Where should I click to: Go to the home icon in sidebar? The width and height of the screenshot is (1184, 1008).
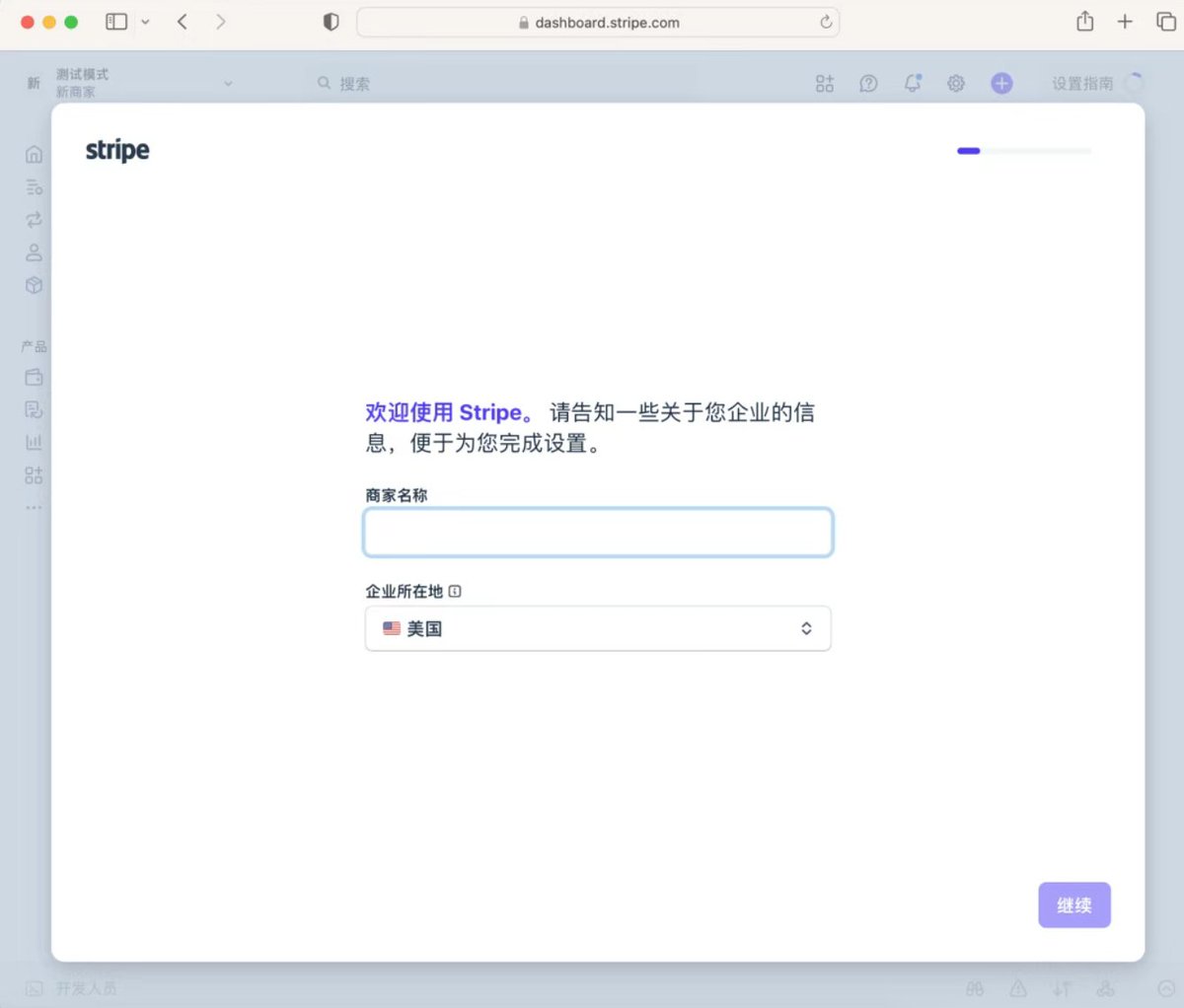(x=34, y=154)
